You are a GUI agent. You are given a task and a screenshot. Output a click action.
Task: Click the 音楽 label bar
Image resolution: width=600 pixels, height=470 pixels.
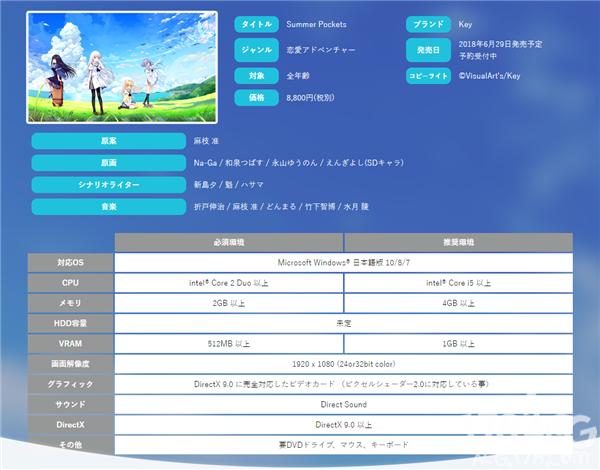[109, 207]
